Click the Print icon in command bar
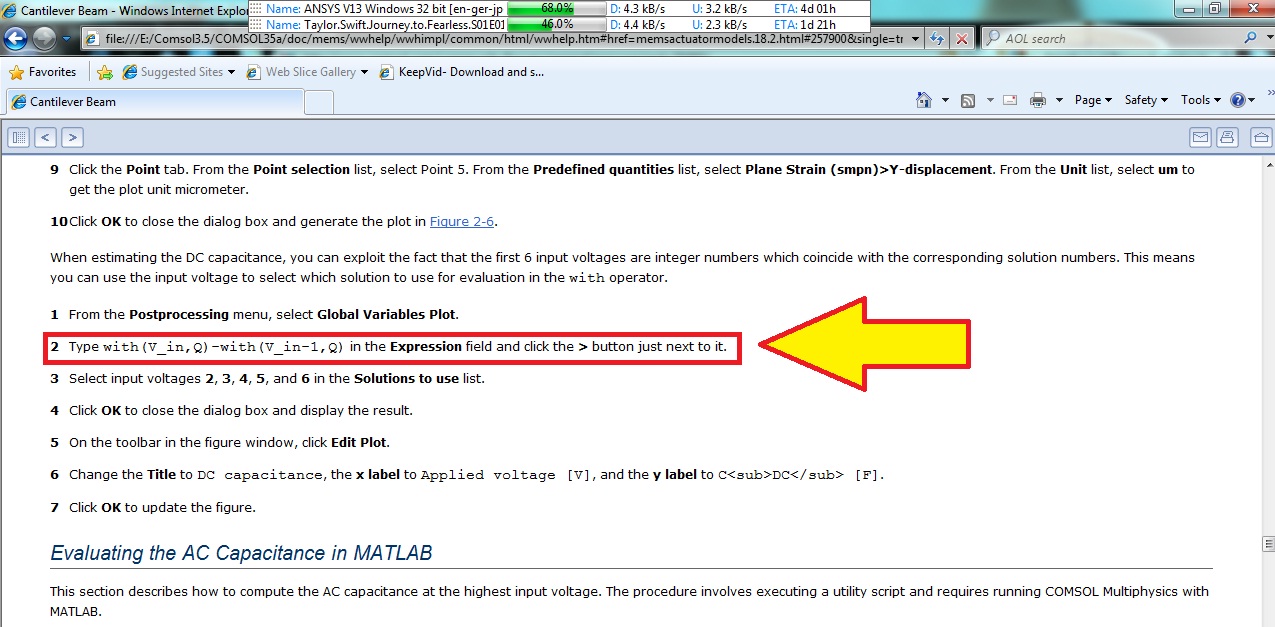 1038,100
